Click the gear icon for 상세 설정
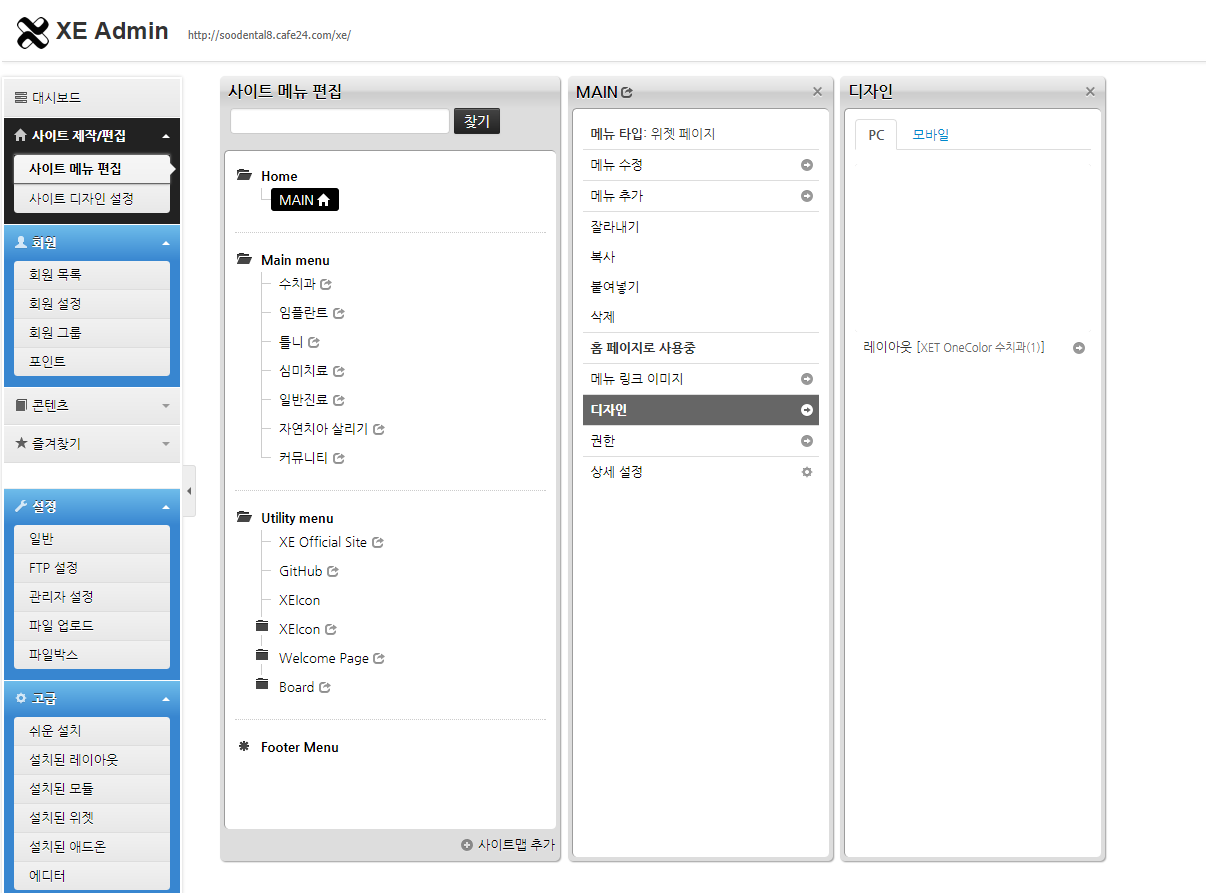Screen dimensions: 1206x893 pos(807,472)
